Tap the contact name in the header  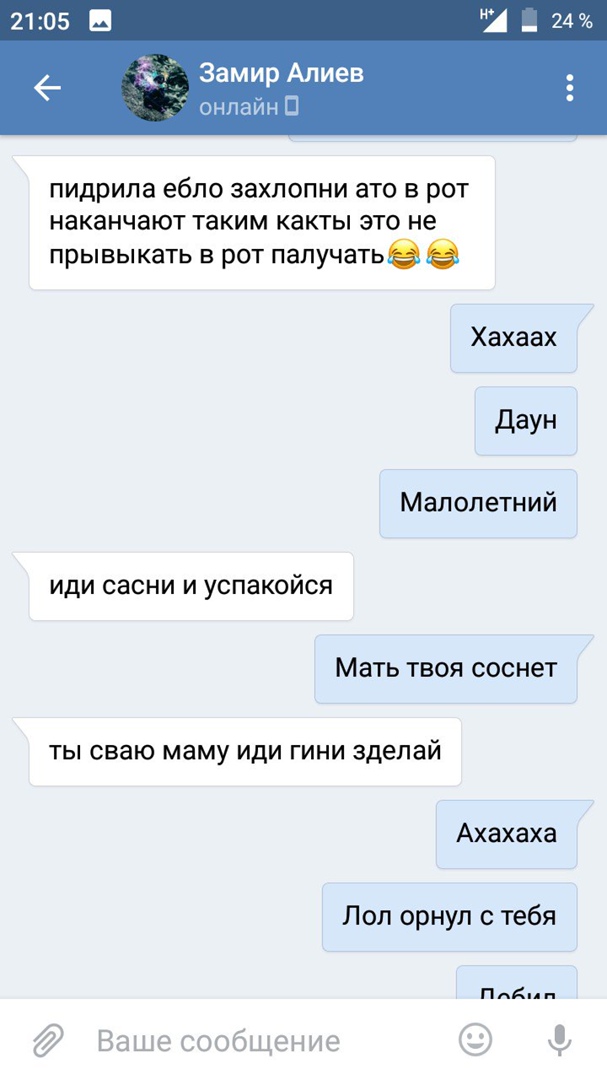(281, 73)
